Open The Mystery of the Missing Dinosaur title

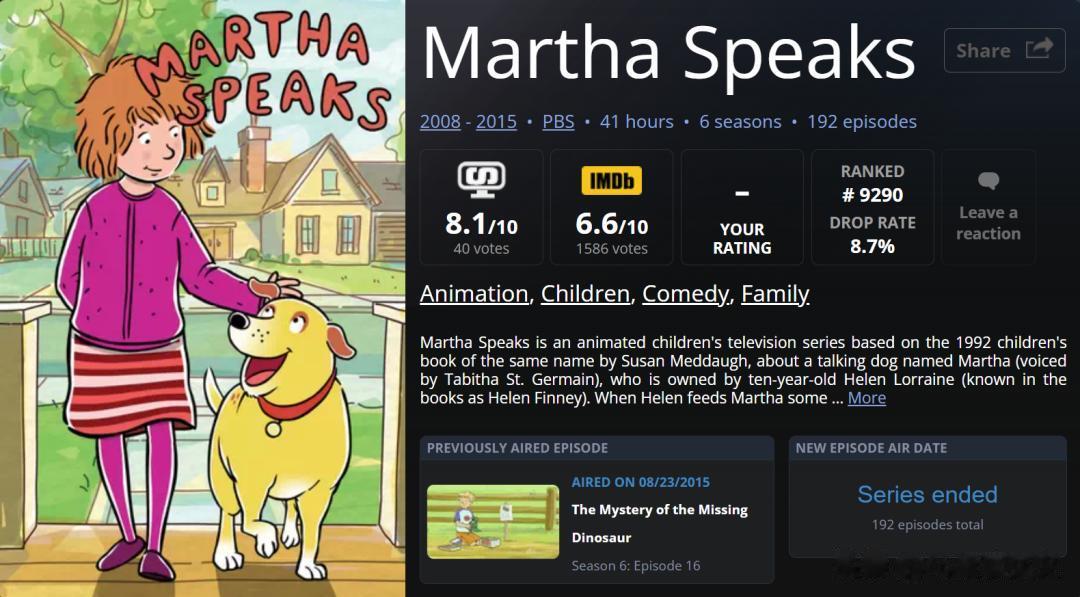coord(659,523)
